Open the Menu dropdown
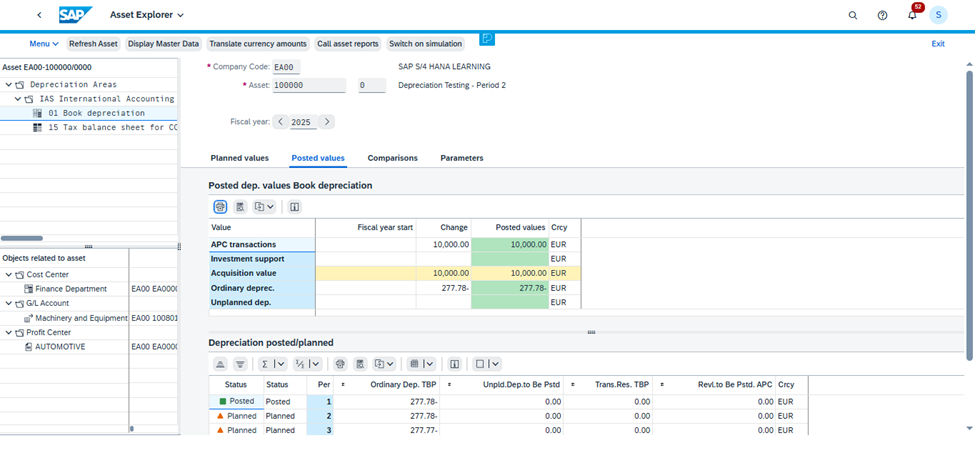This screenshot has height=458, width=975. [x=44, y=44]
